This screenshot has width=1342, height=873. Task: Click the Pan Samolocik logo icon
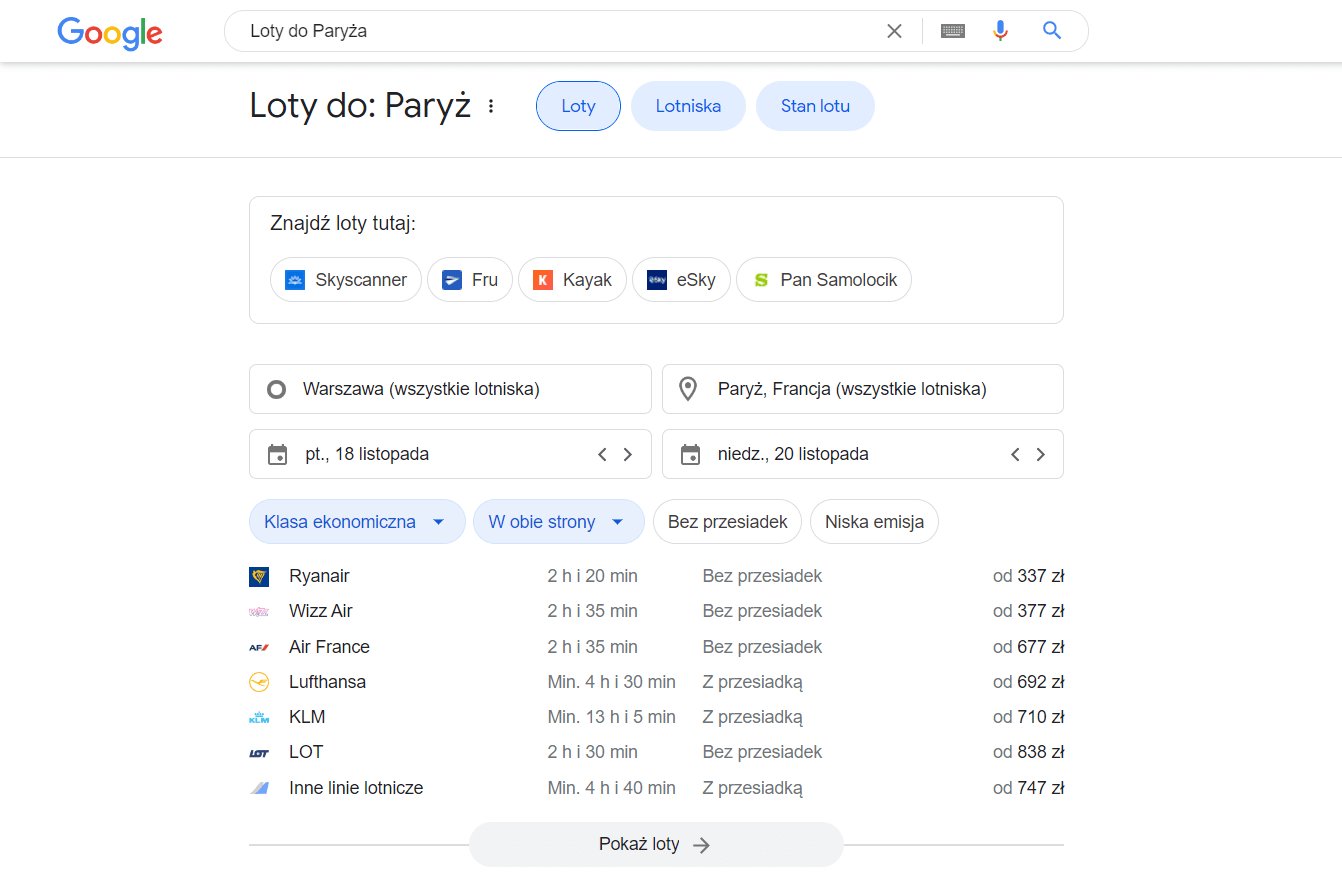pos(761,280)
